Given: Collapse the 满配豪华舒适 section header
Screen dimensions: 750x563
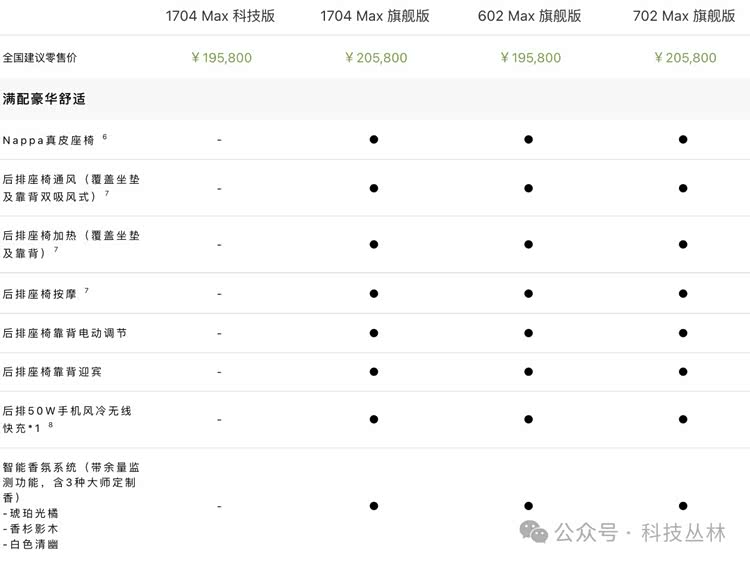Looking at the screenshot, I should coord(45,99).
